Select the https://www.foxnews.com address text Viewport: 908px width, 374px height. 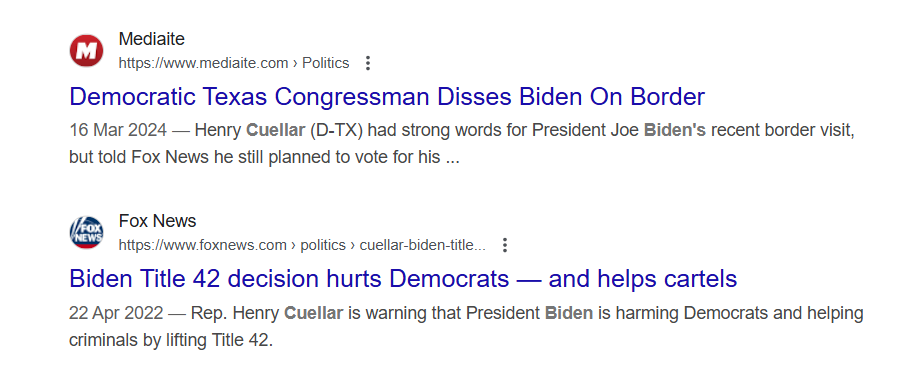pyautogui.click(x=203, y=245)
